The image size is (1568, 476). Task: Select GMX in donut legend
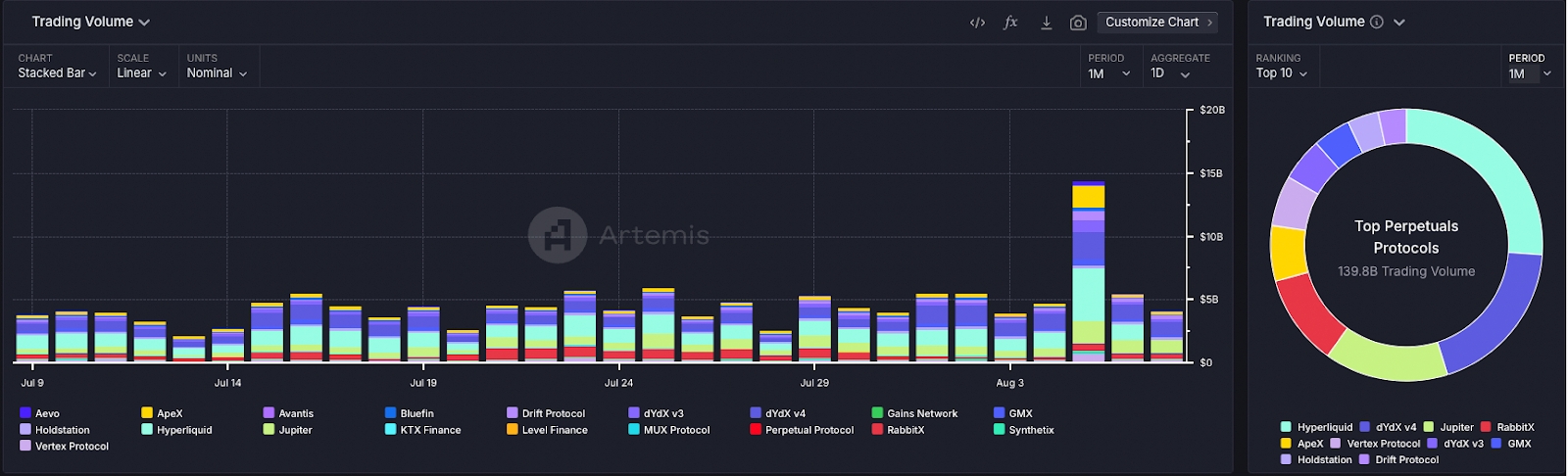point(1511,444)
